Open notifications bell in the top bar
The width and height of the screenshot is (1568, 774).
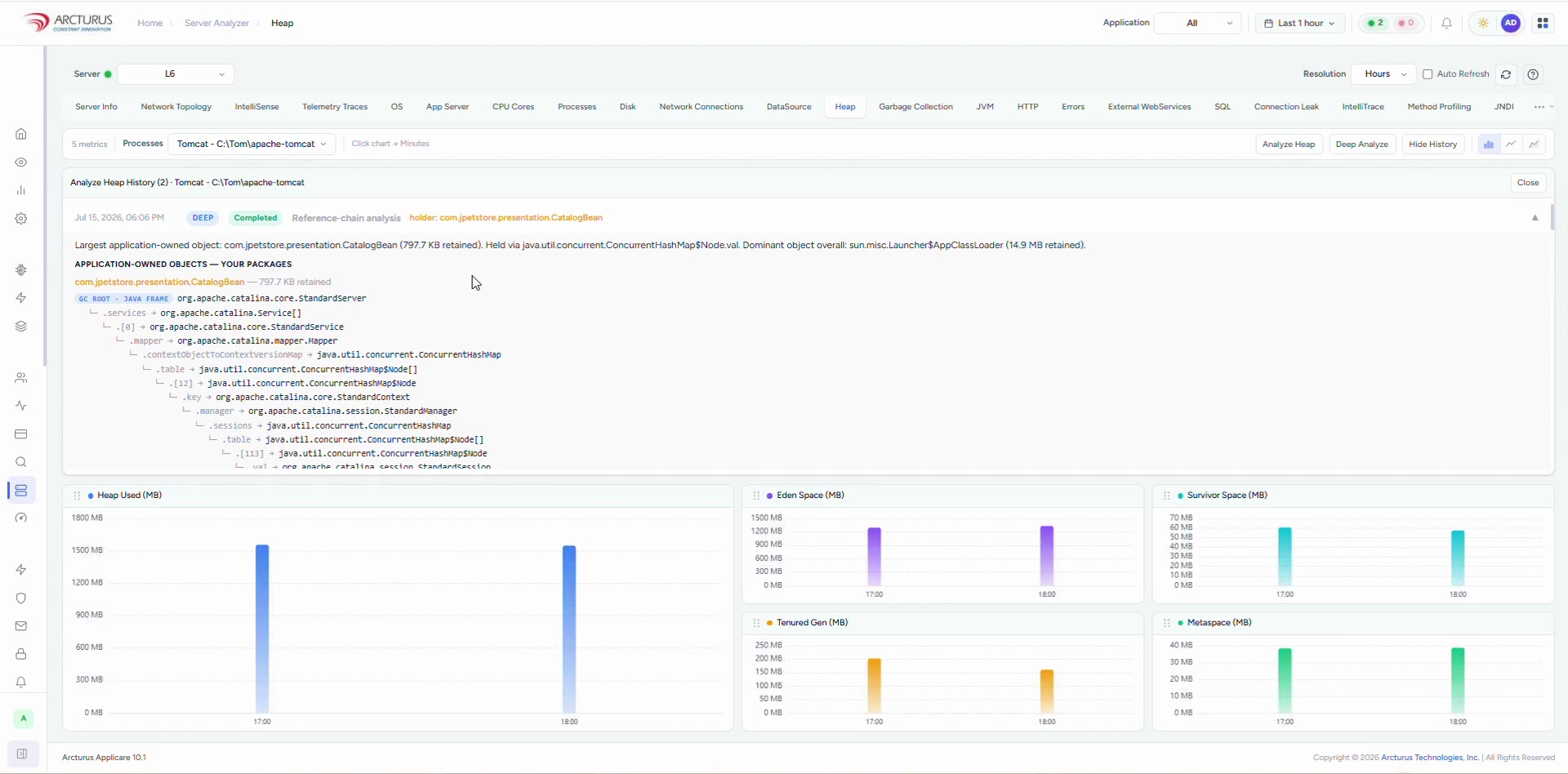[x=1446, y=23]
